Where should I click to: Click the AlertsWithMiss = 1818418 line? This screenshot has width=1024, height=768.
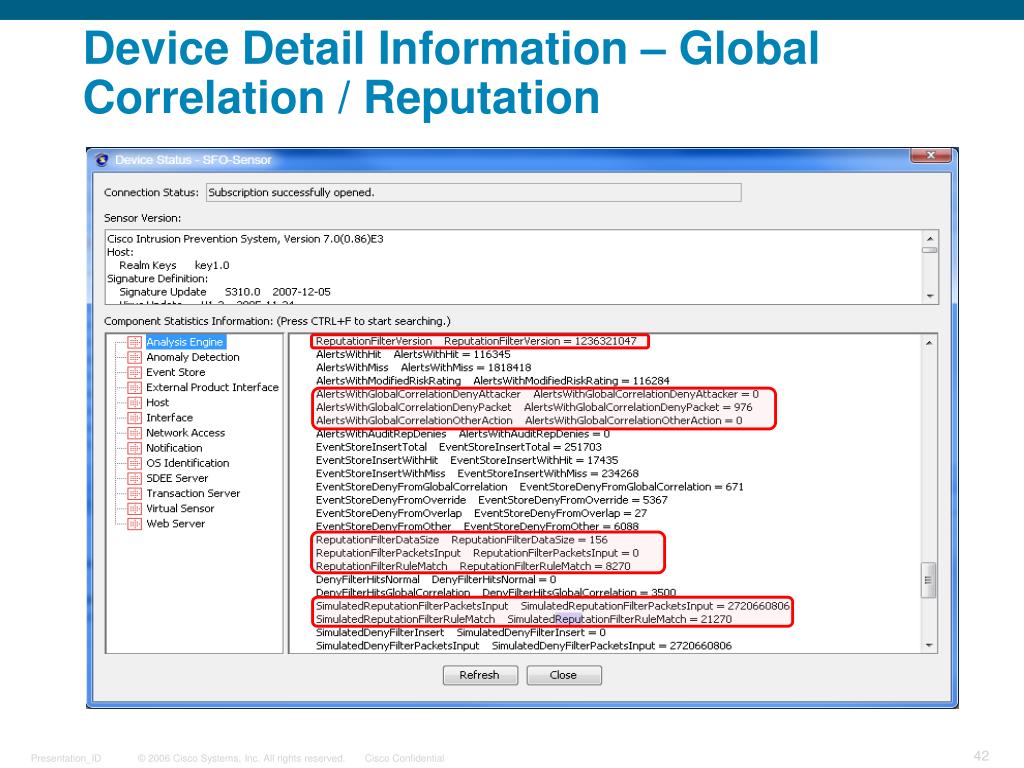coord(424,368)
